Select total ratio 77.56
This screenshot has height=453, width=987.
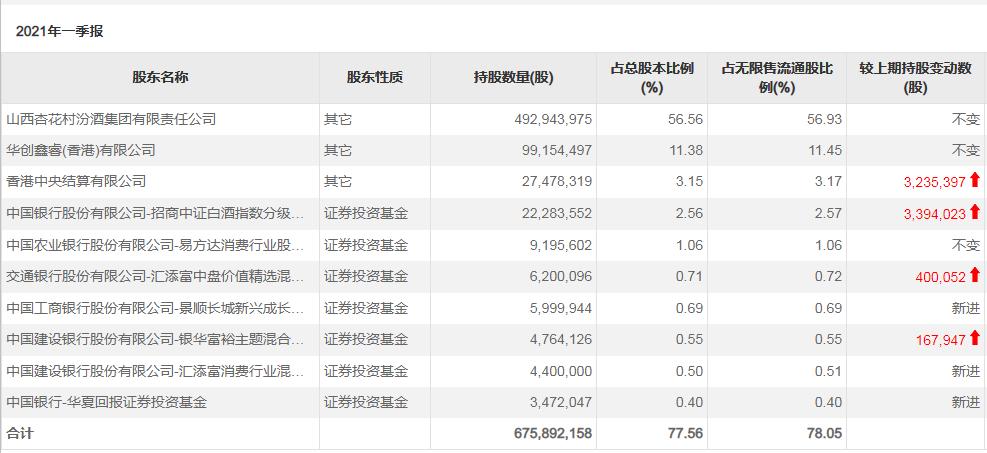click(685, 433)
